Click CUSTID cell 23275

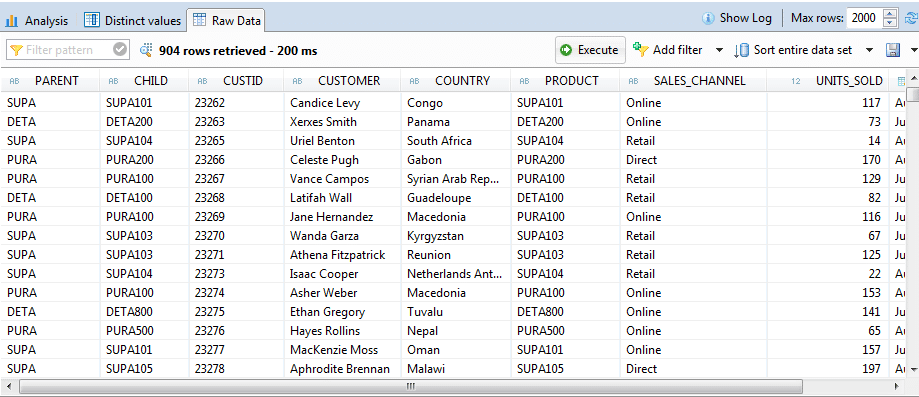[236, 312]
